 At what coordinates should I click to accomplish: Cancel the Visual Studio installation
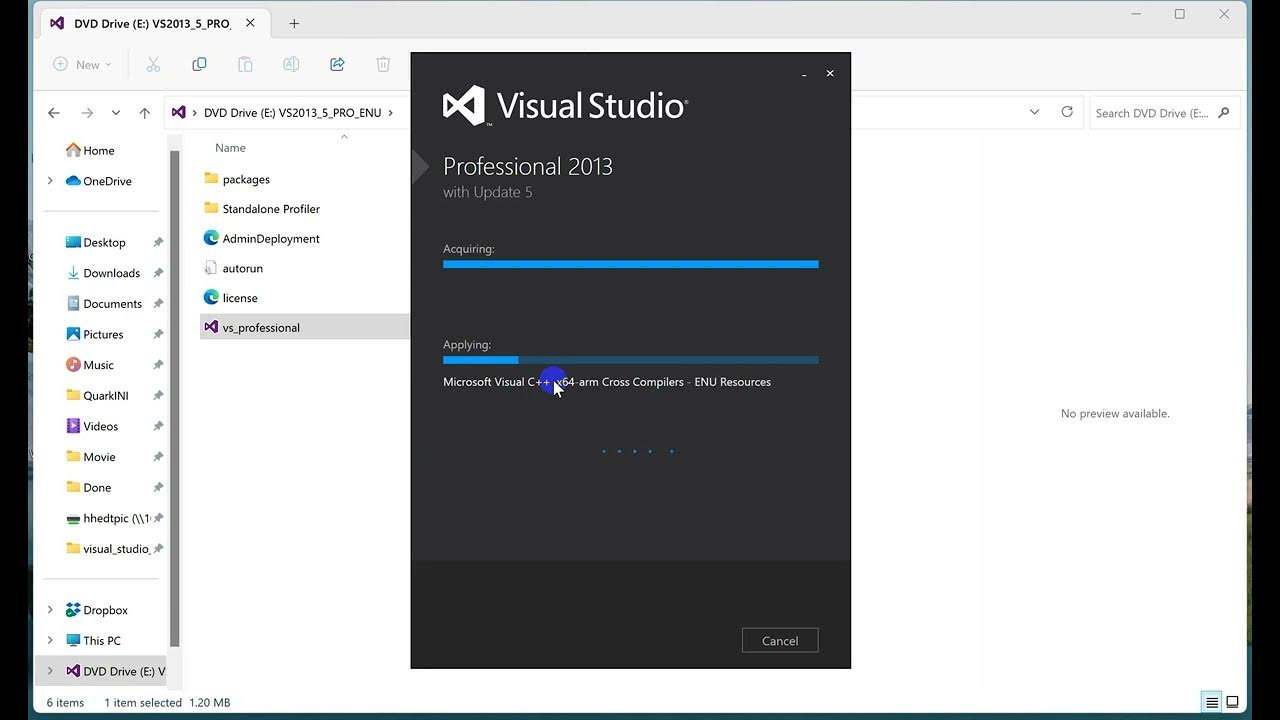(x=780, y=641)
